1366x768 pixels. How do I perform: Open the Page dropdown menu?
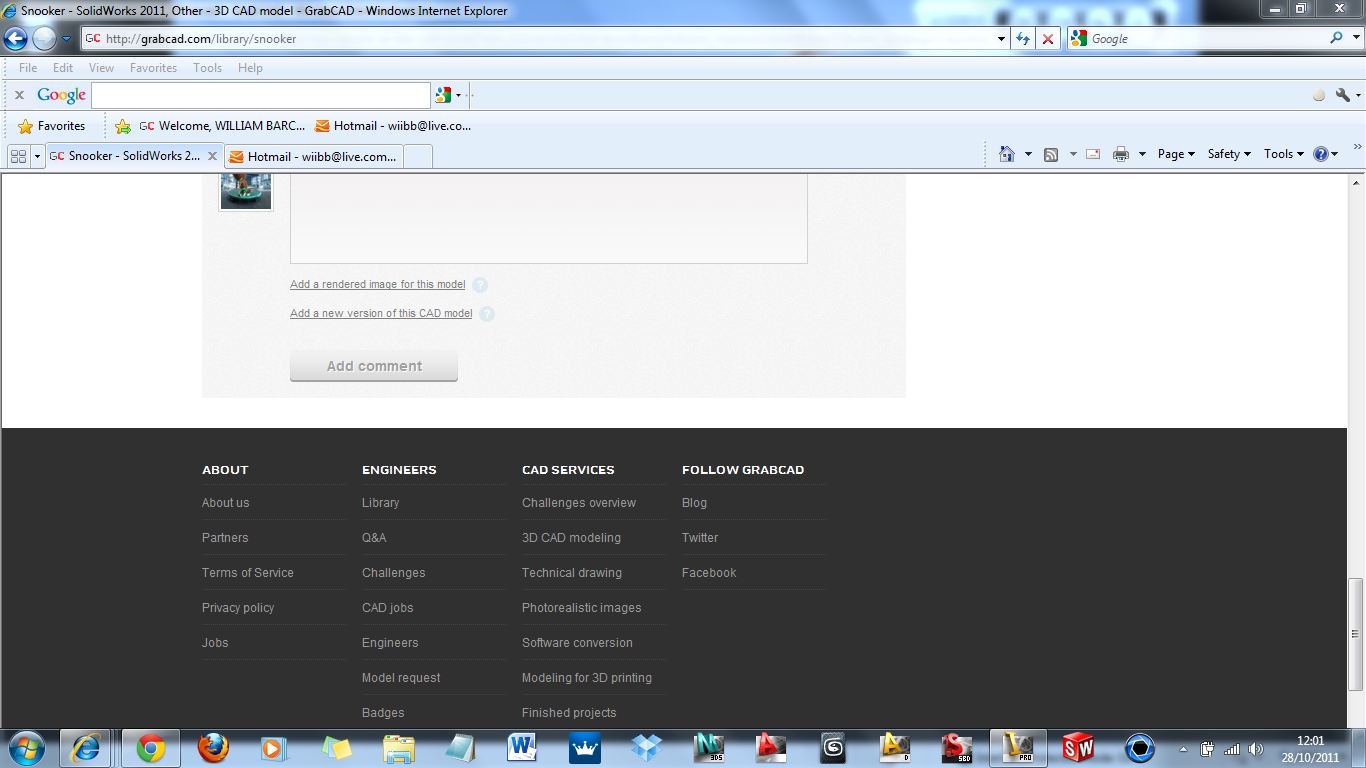point(1176,154)
